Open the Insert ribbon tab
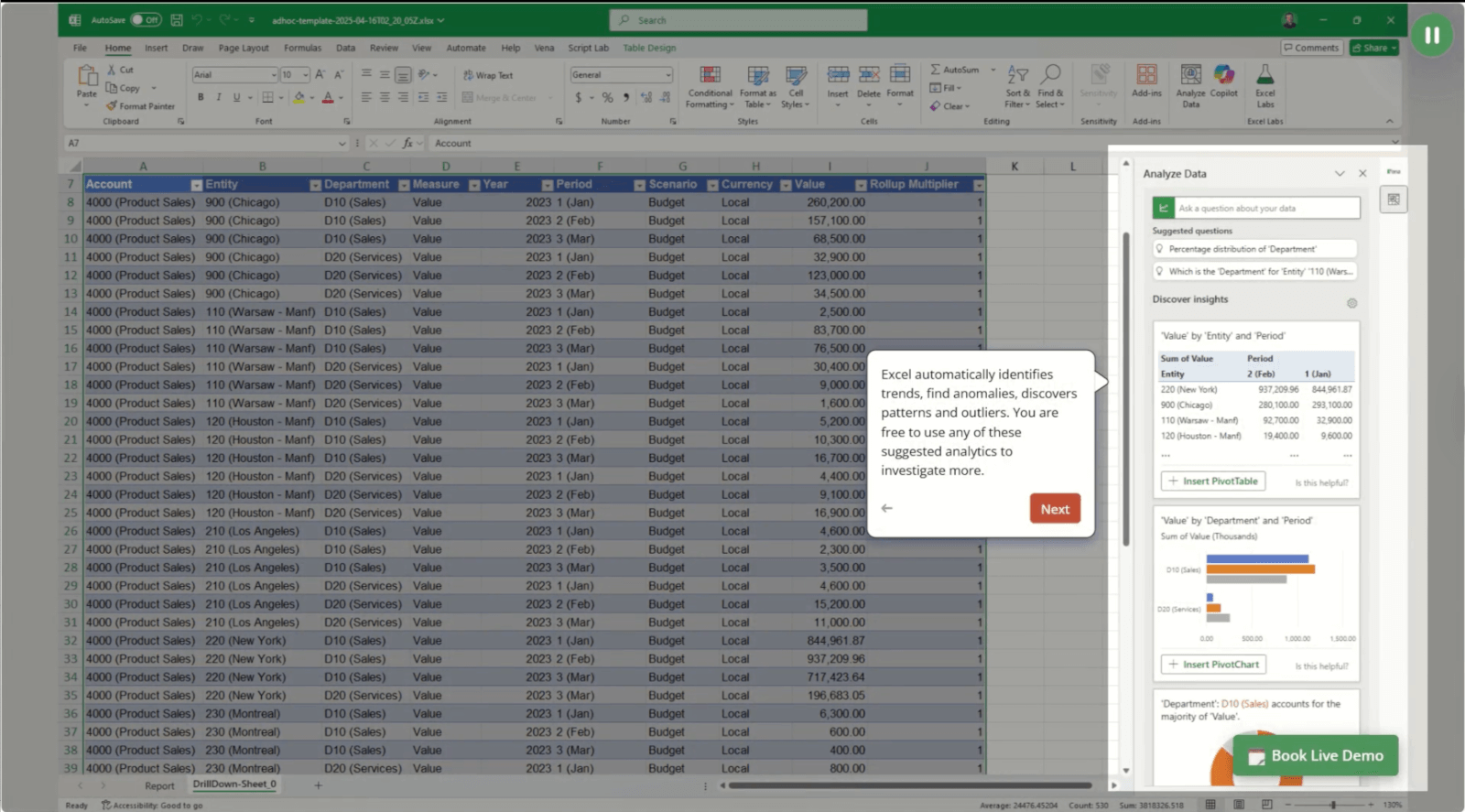Screen dimensions: 1465x812 tap(157, 49)
